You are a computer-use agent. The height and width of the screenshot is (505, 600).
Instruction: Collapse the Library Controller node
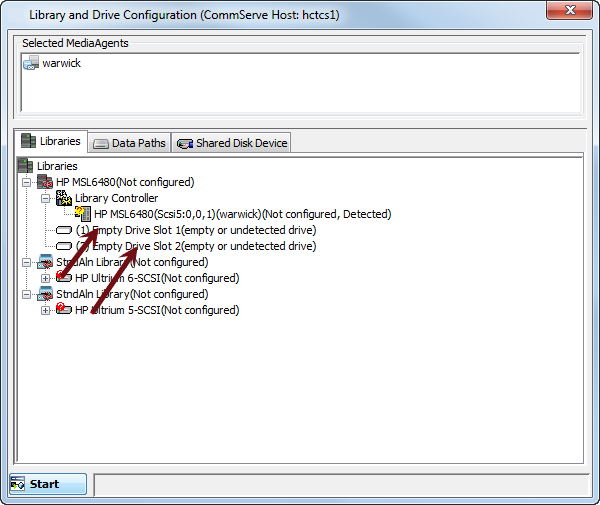point(46,198)
